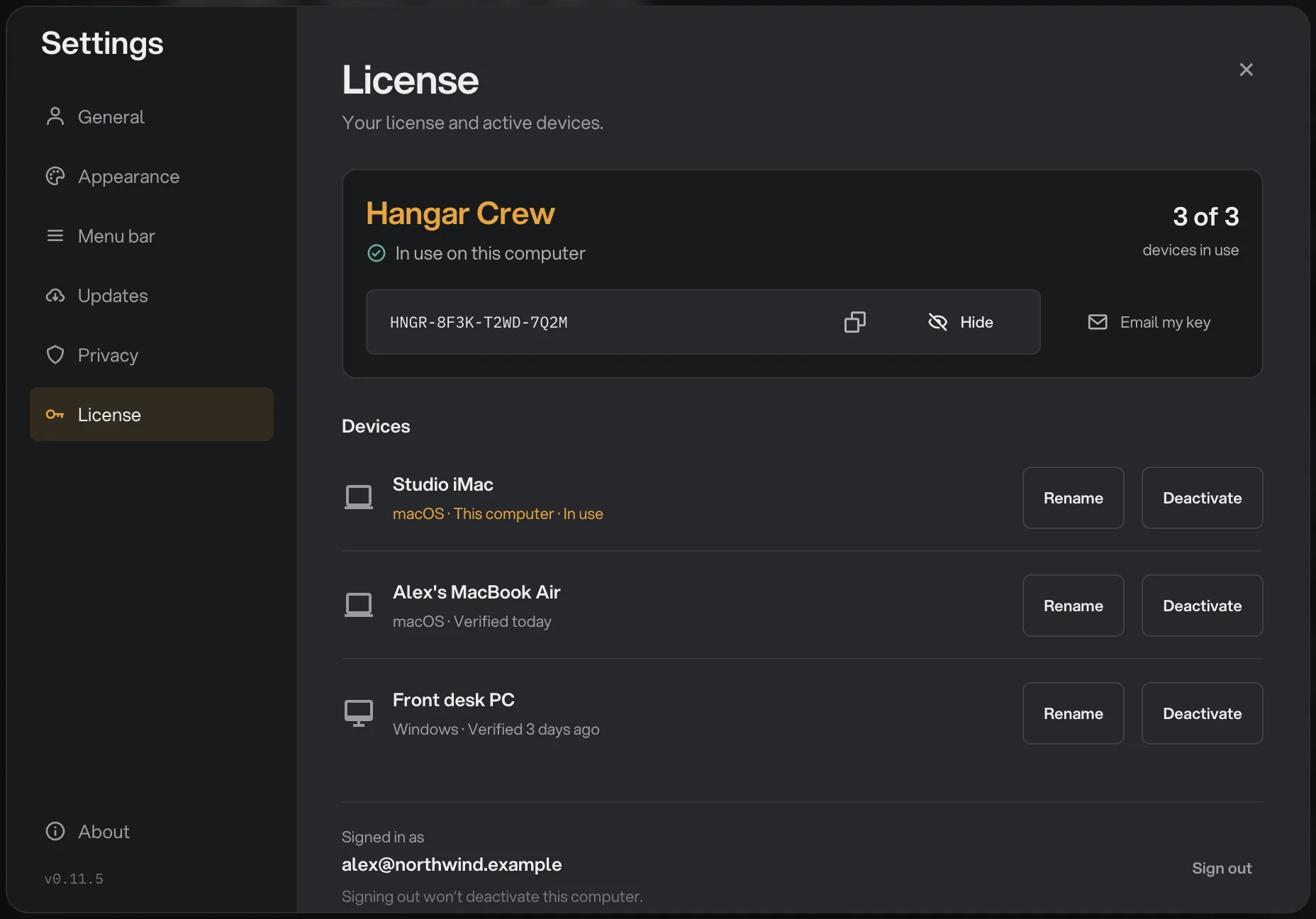Click the Email my key button
The width and height of the screenshot is (1316, 919).
(x=1149, y=322)
